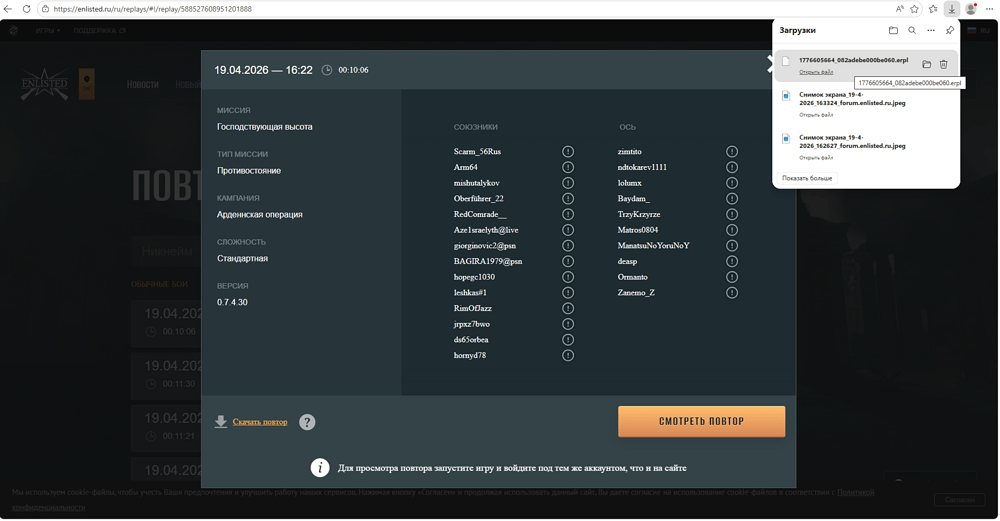
Task: Click info icon beside hornyd78
Action: 568,356
